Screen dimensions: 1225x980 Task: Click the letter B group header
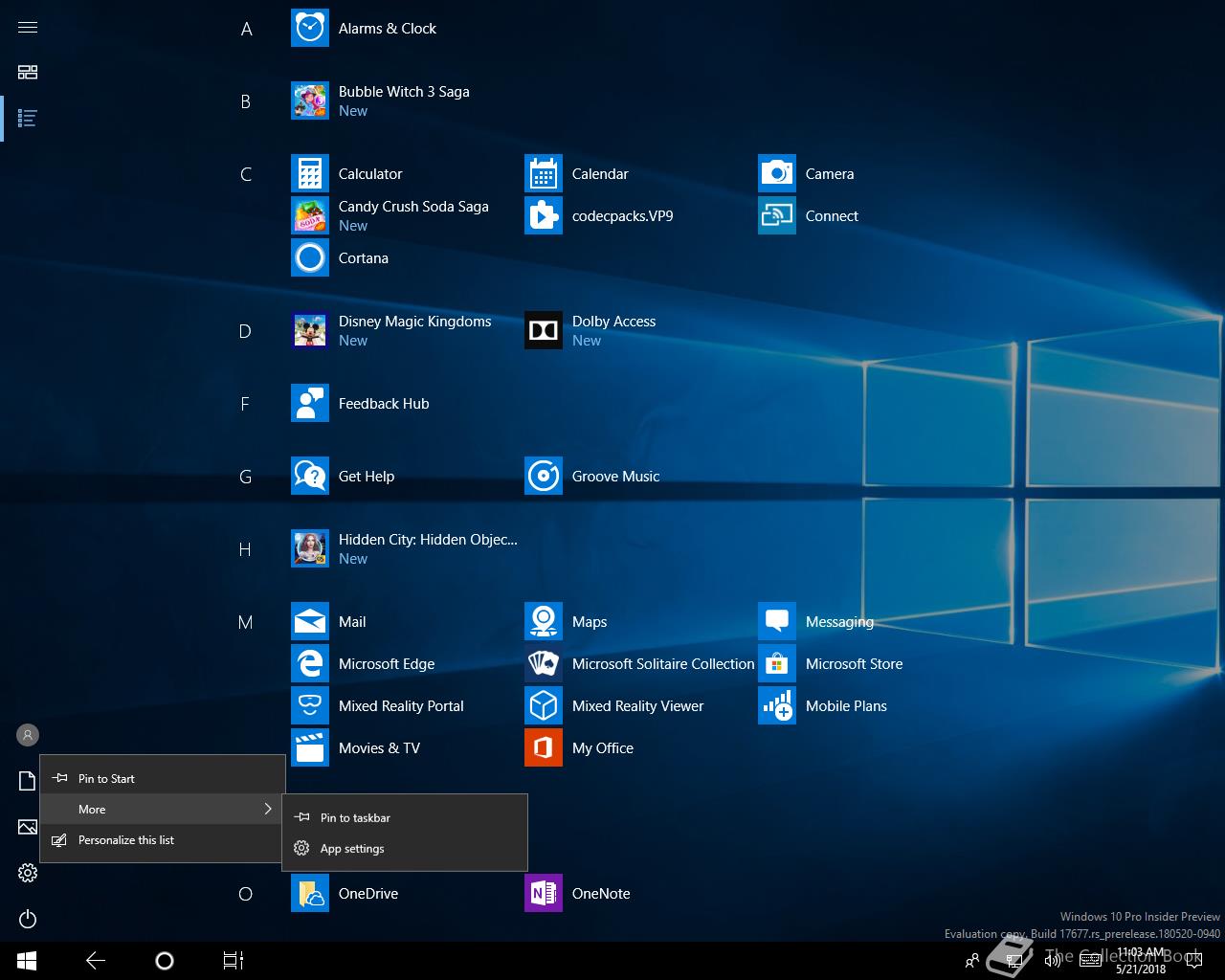(x=246, y=101)
